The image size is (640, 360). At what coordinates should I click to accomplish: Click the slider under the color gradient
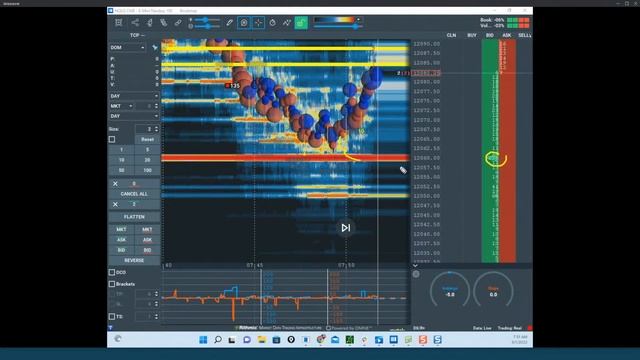point(338,27)
